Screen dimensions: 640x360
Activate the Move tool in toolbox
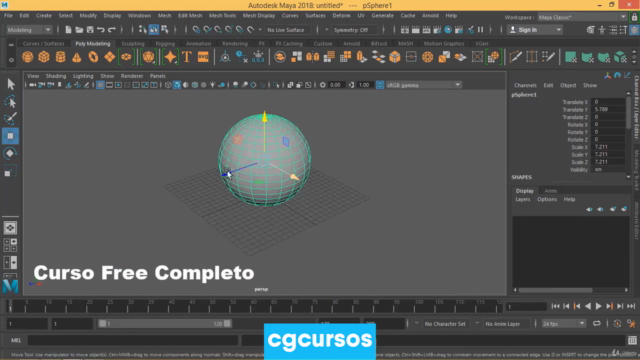[x=11, y=136]
